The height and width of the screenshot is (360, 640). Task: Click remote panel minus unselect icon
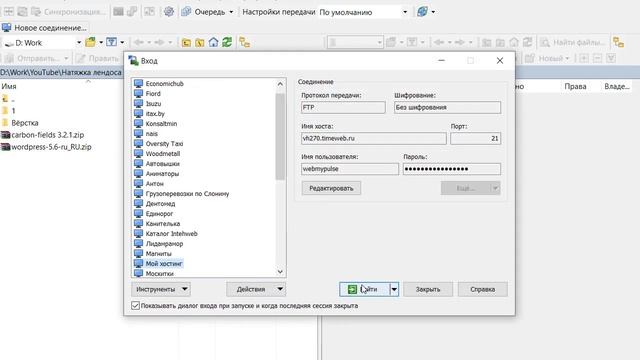pos(597,58)
